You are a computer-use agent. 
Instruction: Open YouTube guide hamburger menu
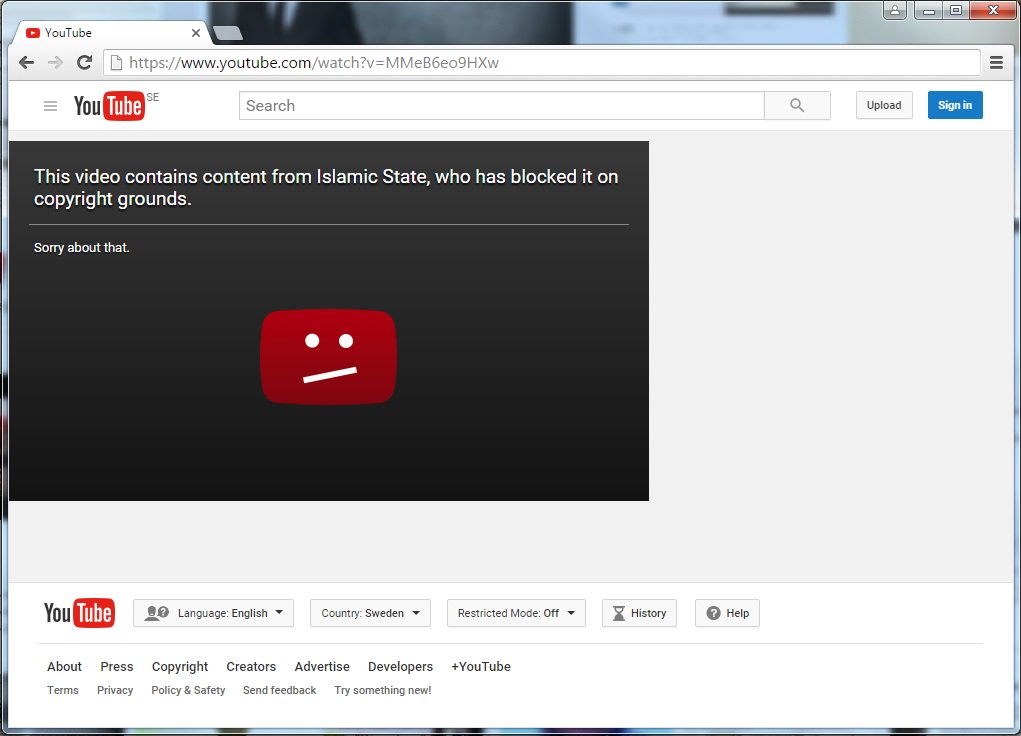tap(50, 106)
